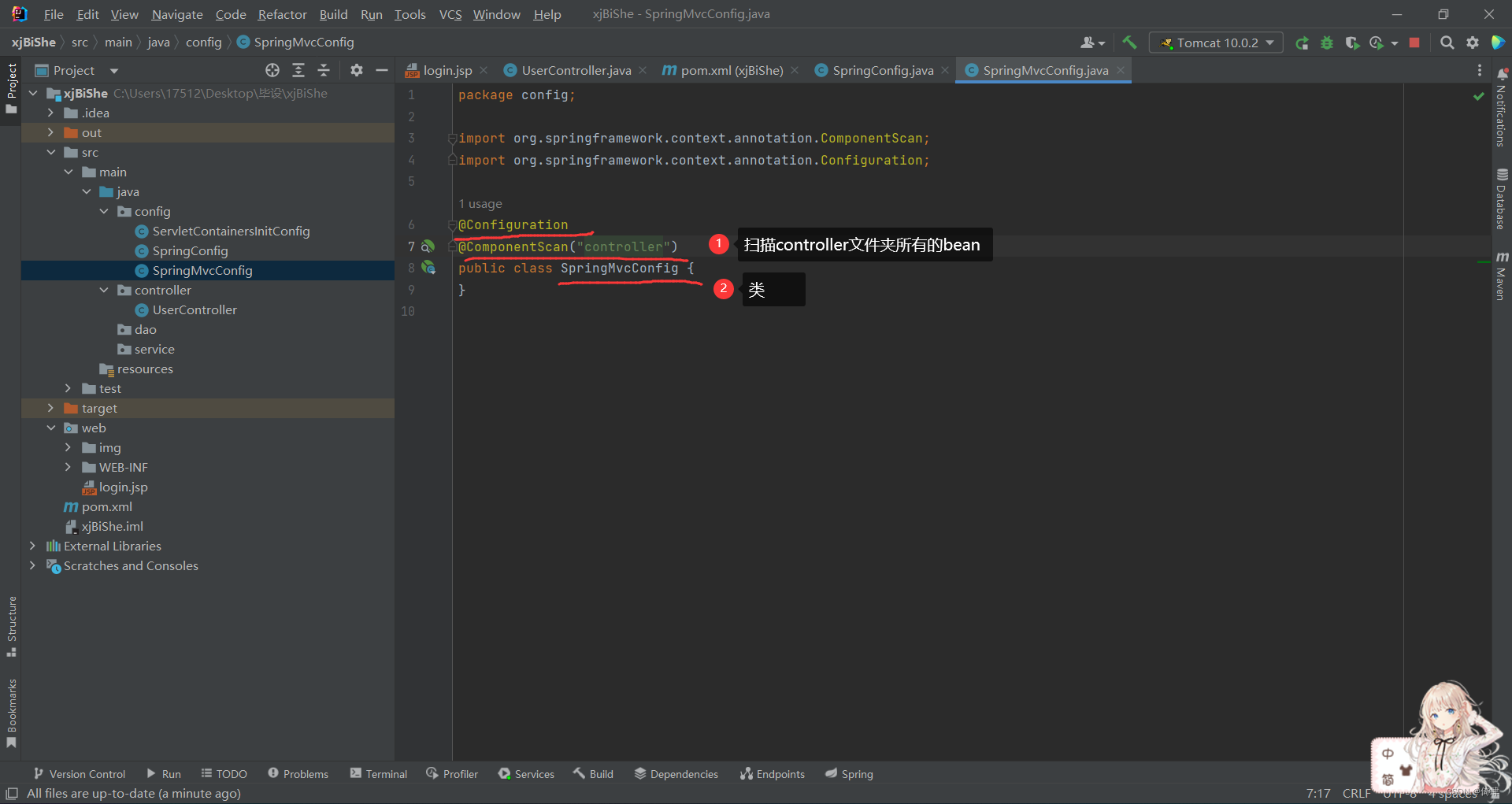Expand the test folder
This screenshot has width=1512, height=804.
[x=68, y=388]
